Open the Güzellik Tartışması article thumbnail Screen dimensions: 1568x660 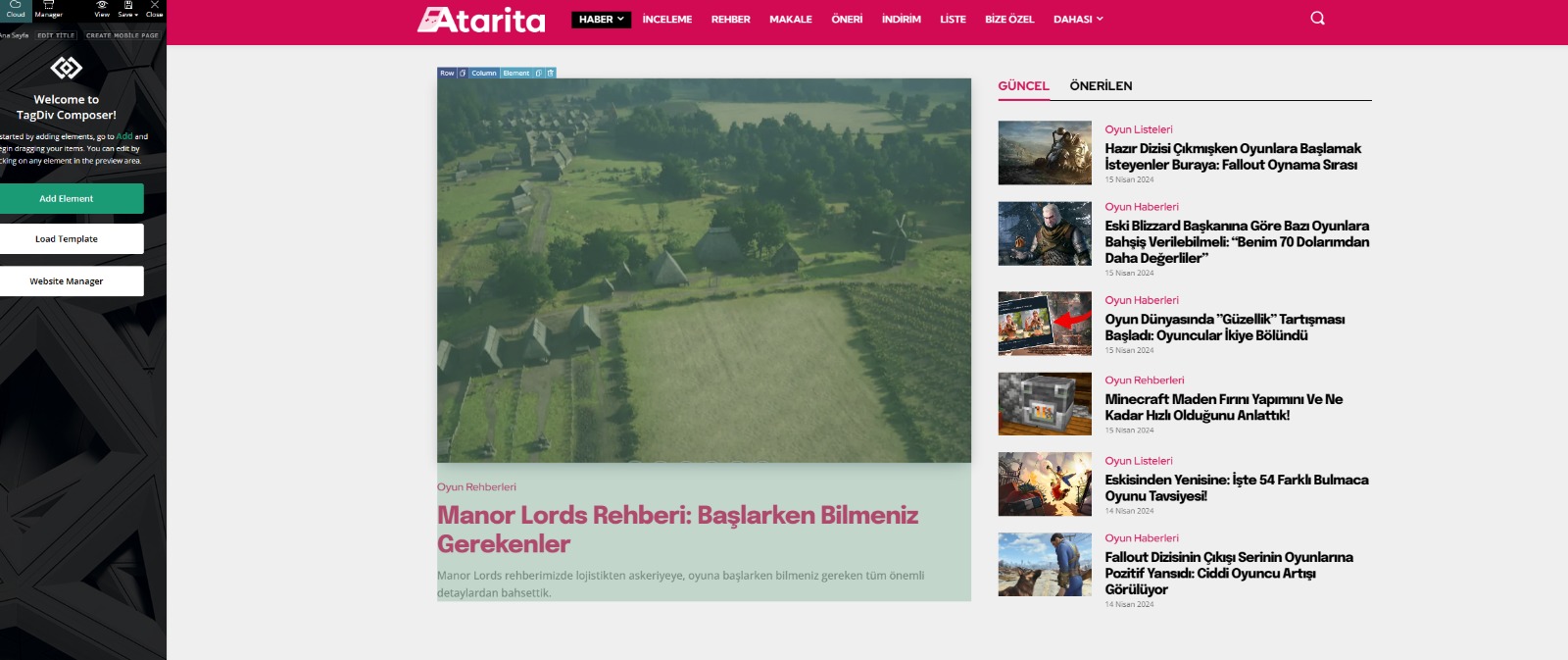tap(1045, 324)
